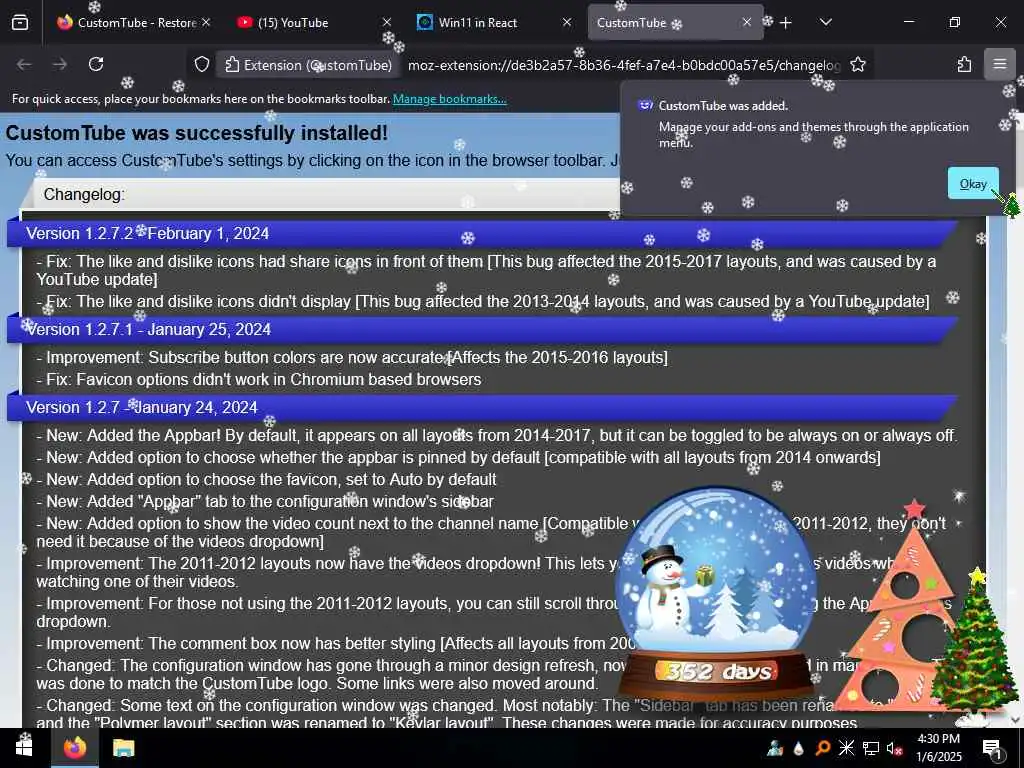Open the Manage bookmarks link
The height and width of the screenshot is (768, 1024).
click(449, 99)
